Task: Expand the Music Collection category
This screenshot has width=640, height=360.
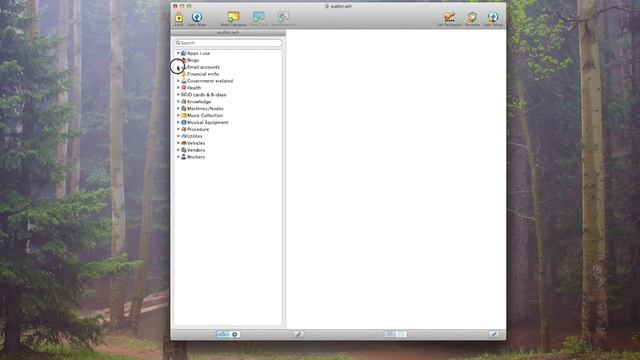Action: (178, 116)
